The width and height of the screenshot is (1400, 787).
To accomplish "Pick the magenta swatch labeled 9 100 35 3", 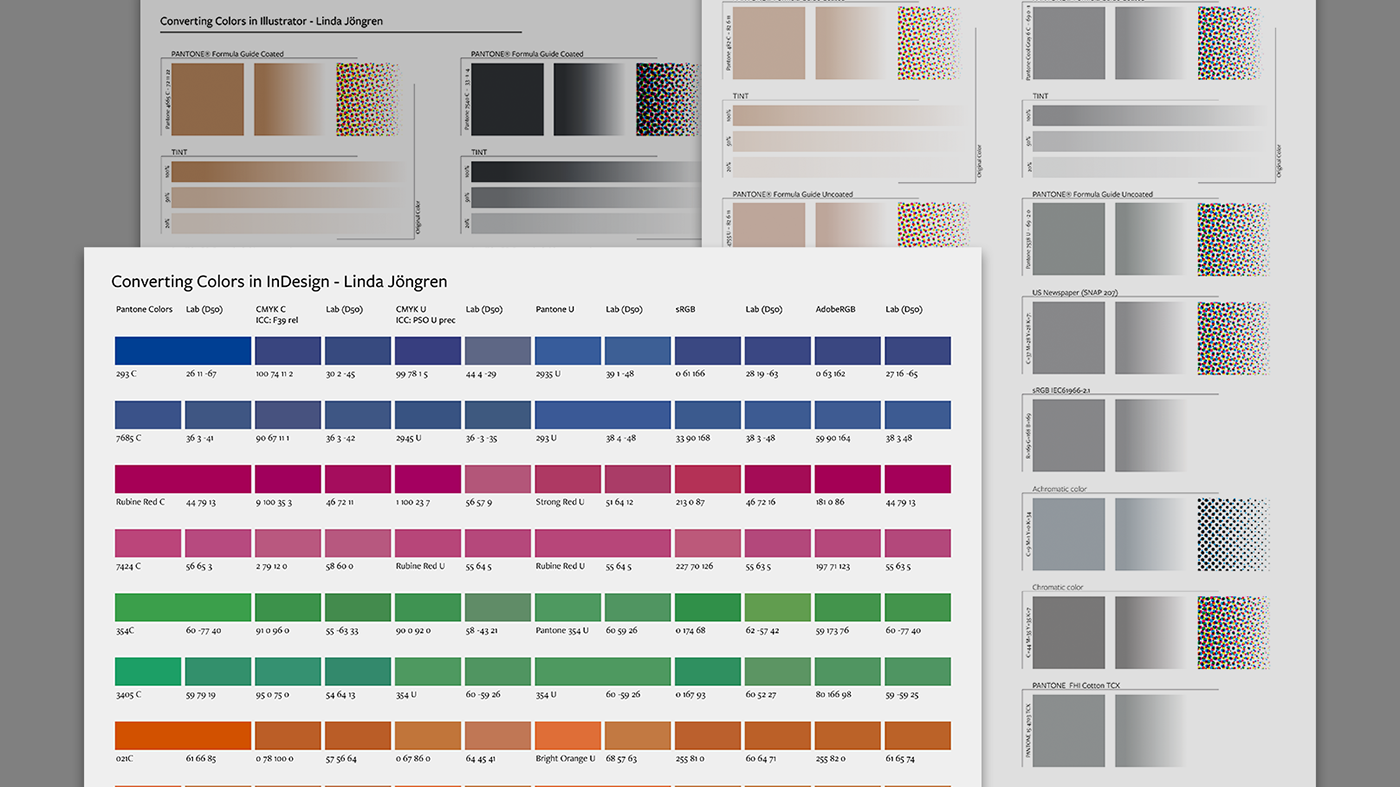I will tap(288, 479).
